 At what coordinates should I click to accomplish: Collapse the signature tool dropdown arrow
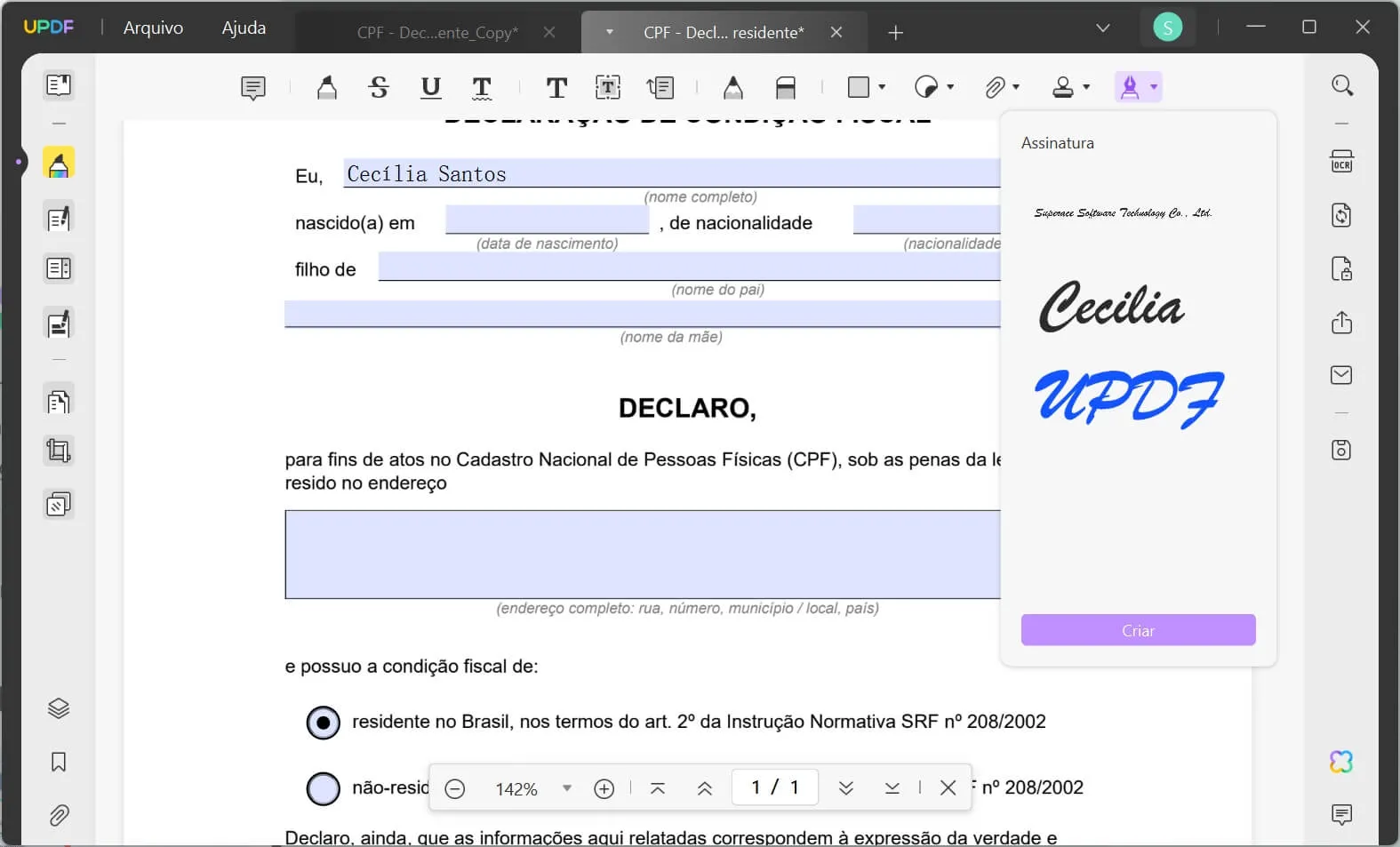(1154, 87)
